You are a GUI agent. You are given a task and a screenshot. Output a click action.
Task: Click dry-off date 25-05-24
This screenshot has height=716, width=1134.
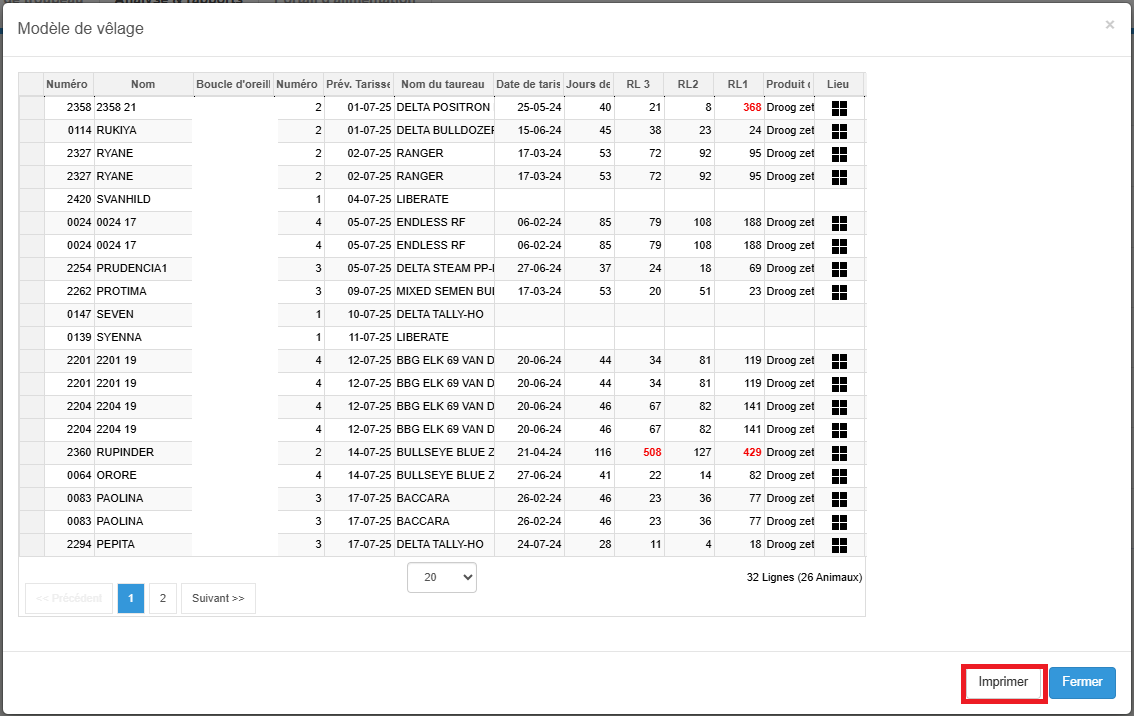coord(540,107)
